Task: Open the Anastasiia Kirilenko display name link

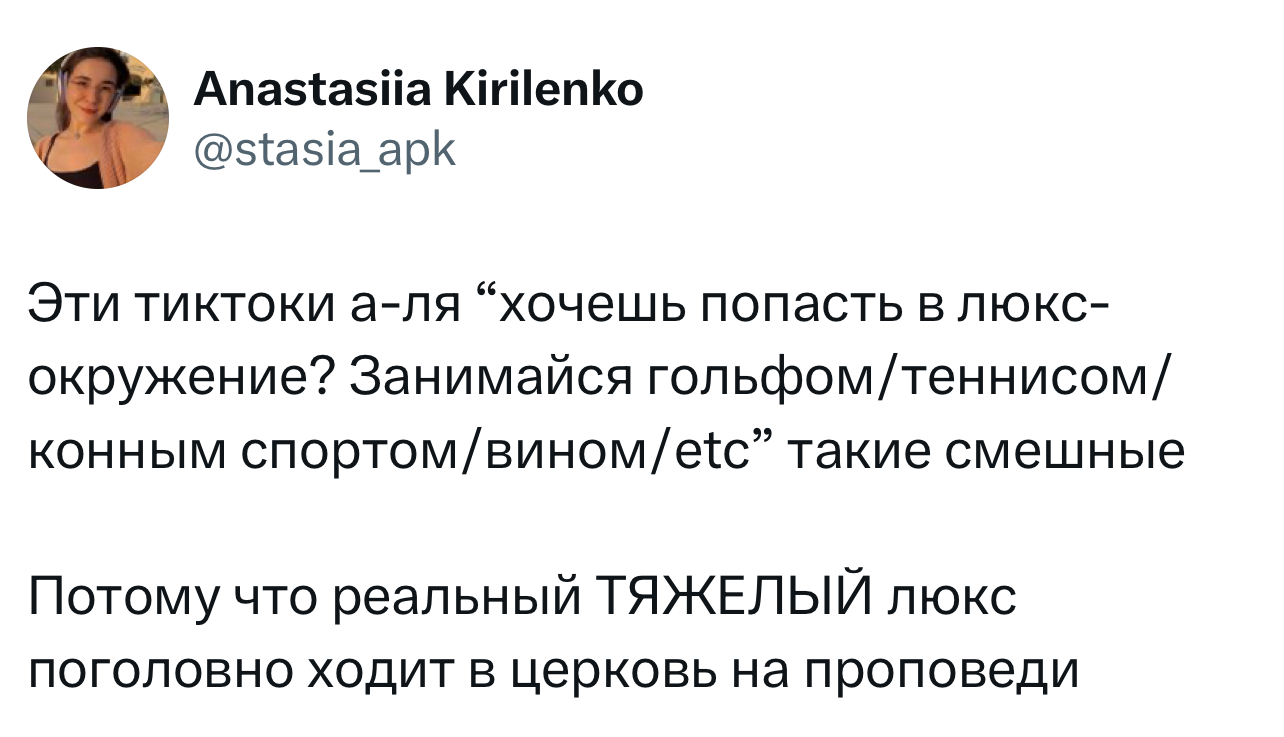Action: (x=418, y=92)
